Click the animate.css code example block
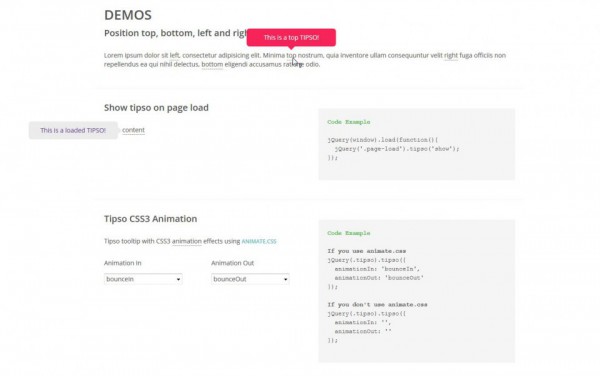 (417, 291)
